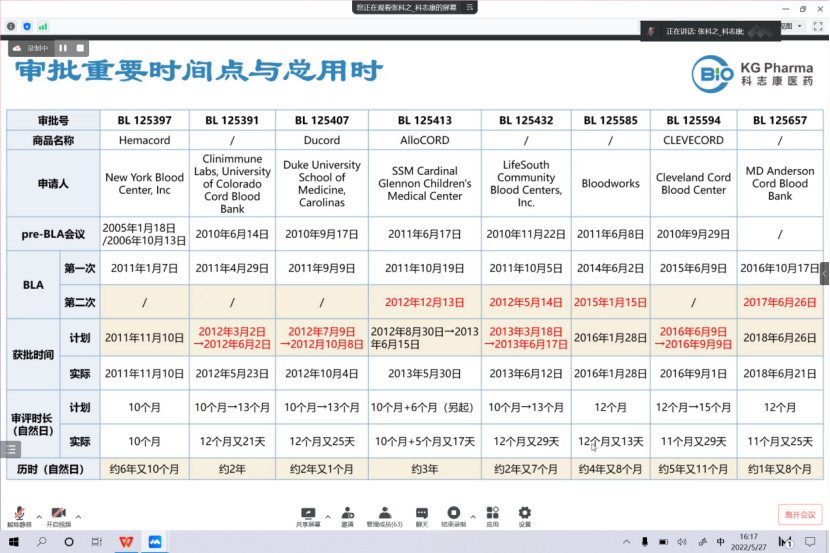
Task: Expand the collapsed side panel handle at right edge
Action: [825, 274]
